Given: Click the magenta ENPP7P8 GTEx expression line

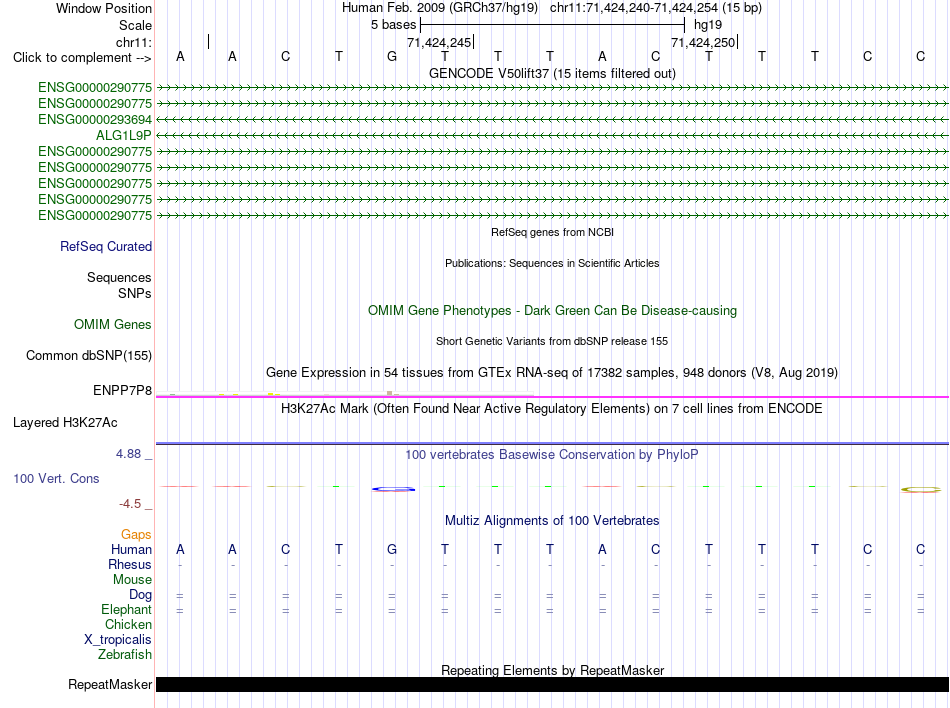Looking at the screenshot, I should tap(552, 397).
